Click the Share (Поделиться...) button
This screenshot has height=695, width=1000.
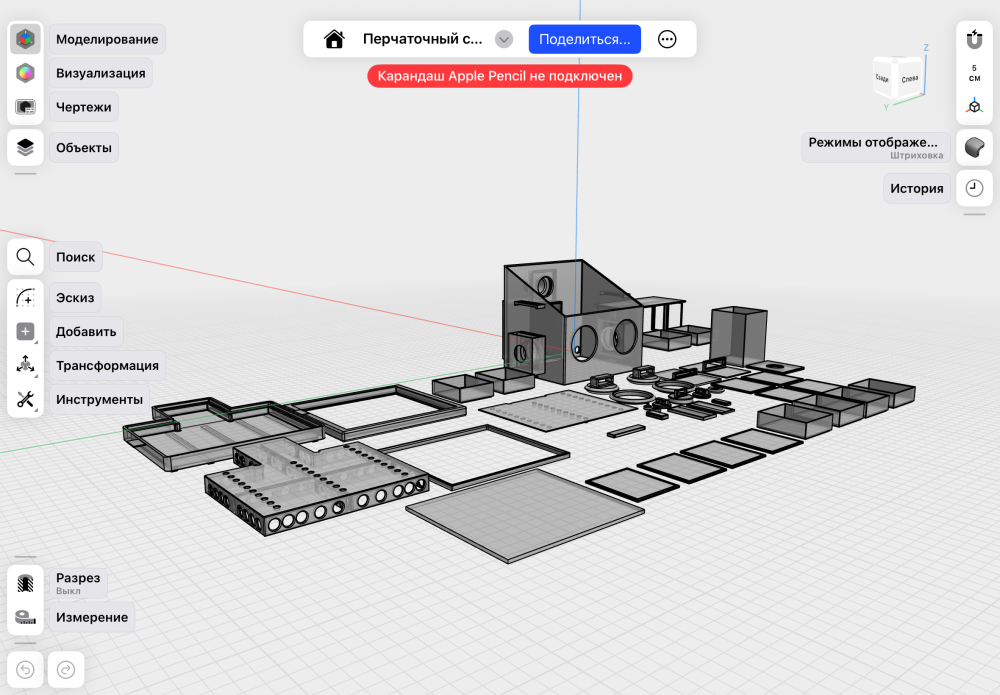pos(584,39)
